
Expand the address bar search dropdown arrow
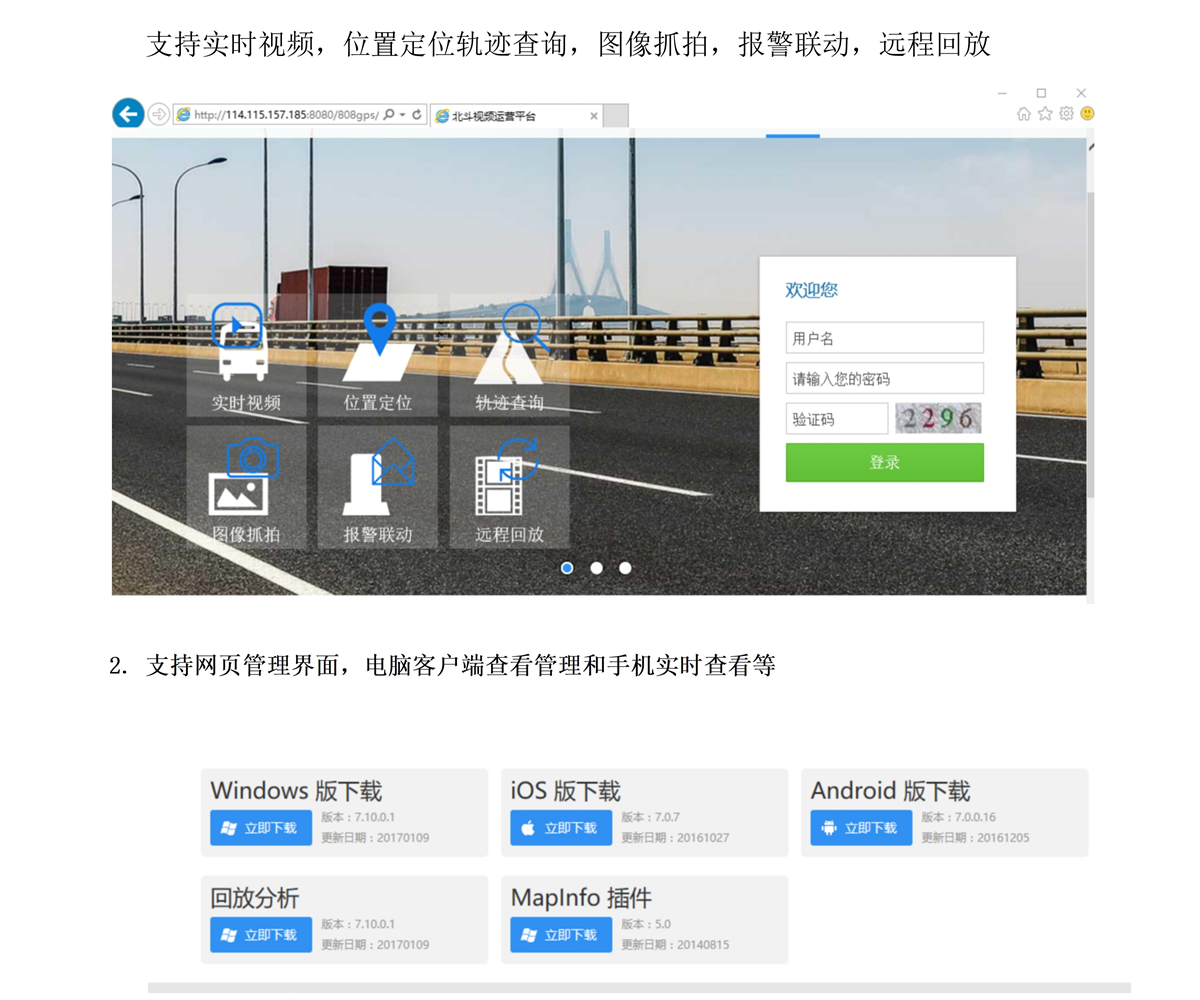tap(402, 115)
